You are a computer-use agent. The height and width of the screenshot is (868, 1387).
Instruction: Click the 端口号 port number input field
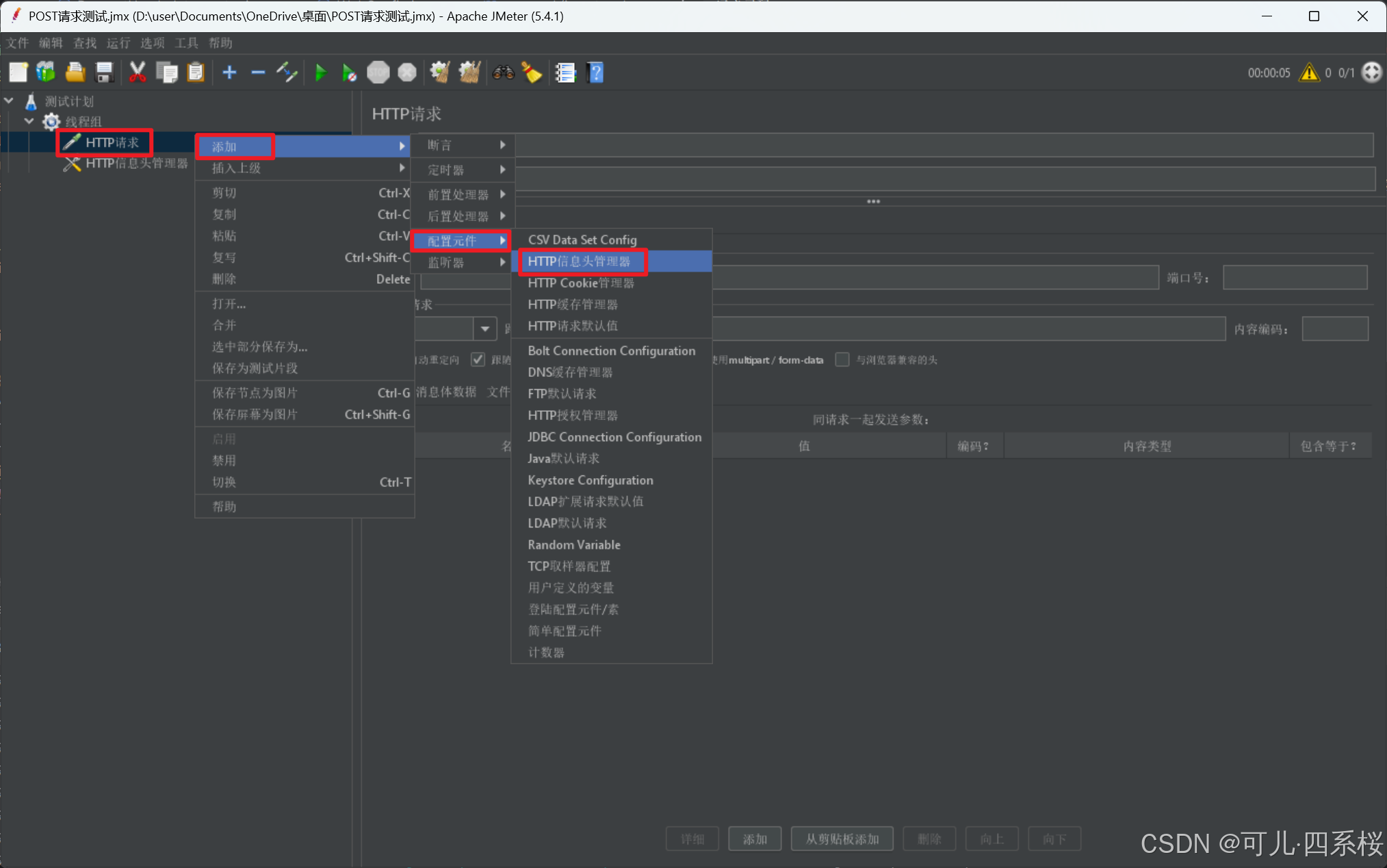click(1294, 278)
